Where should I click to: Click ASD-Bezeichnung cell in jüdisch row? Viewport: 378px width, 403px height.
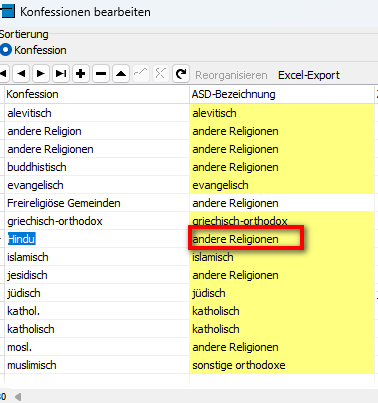tap(282, 293)
